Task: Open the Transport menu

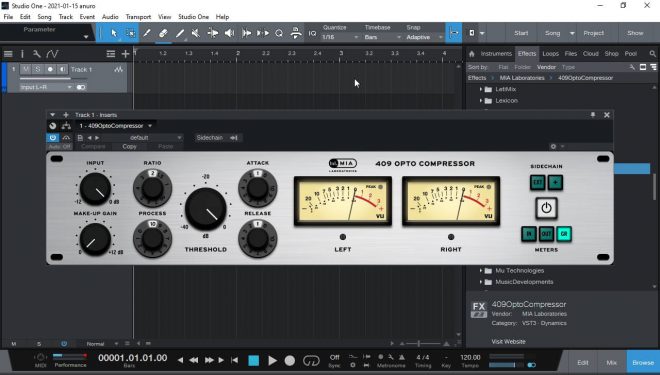Action: pyautogui.click(x=138, y=17)
